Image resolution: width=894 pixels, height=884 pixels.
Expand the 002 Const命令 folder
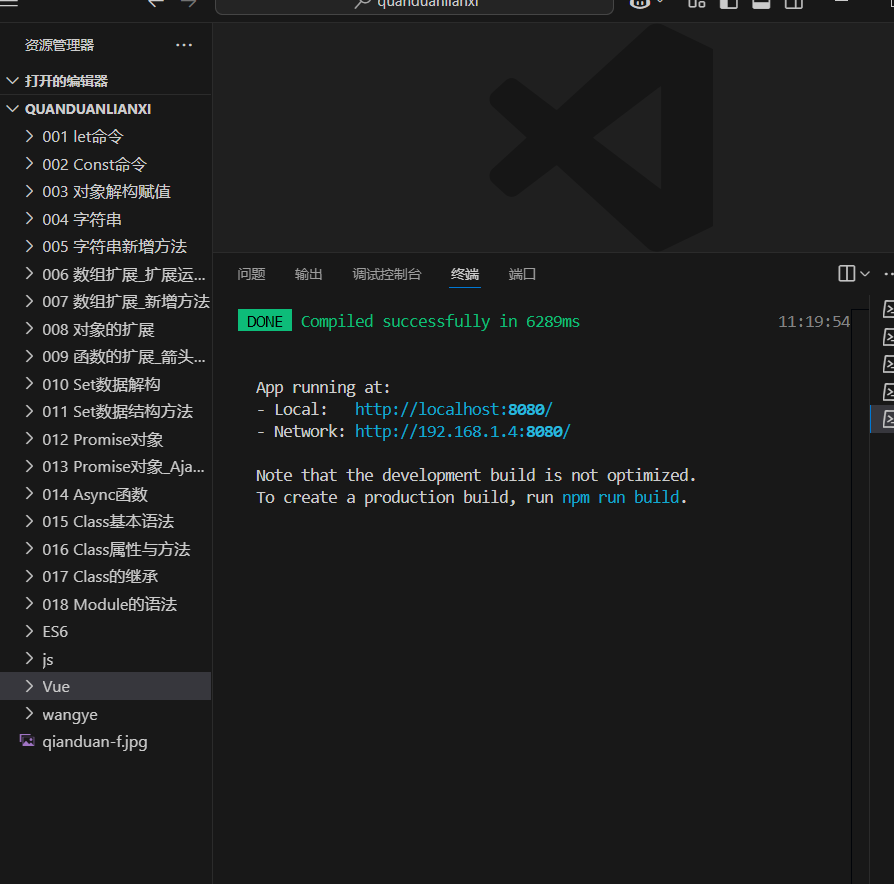105,164
